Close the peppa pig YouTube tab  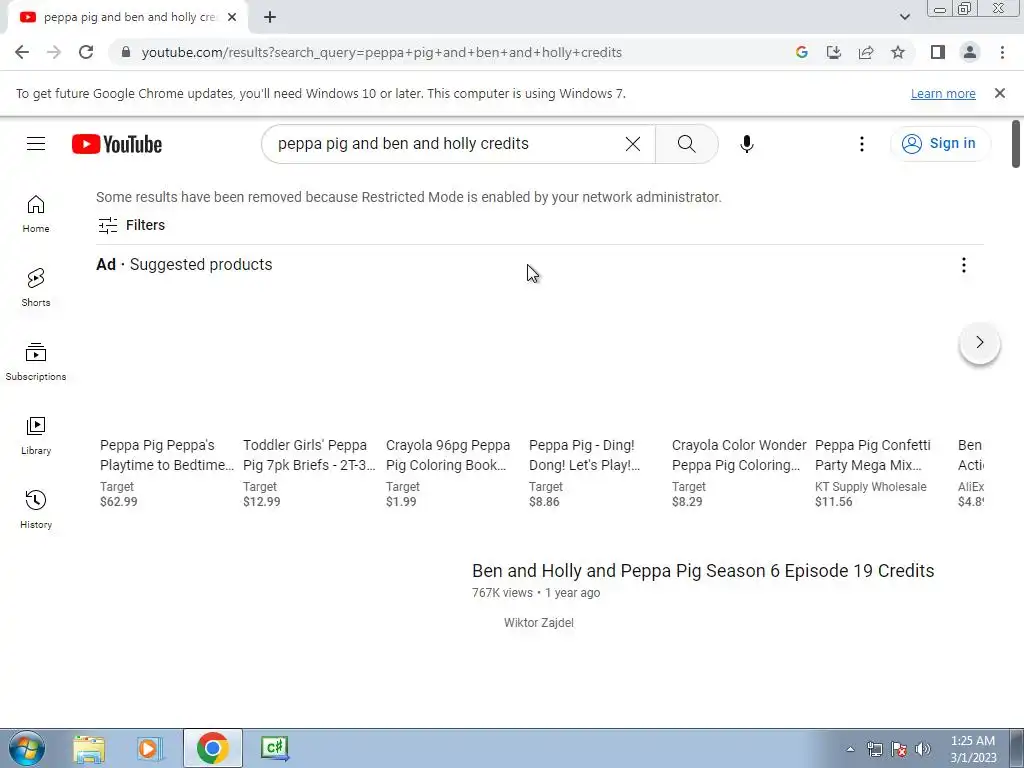[232, 18]
